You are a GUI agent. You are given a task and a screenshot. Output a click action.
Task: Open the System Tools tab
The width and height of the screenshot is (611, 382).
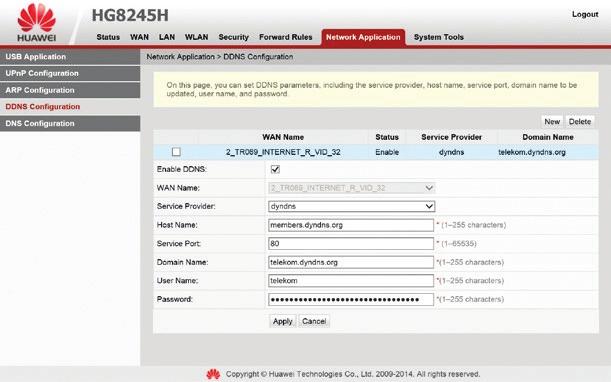click(439, 37)
